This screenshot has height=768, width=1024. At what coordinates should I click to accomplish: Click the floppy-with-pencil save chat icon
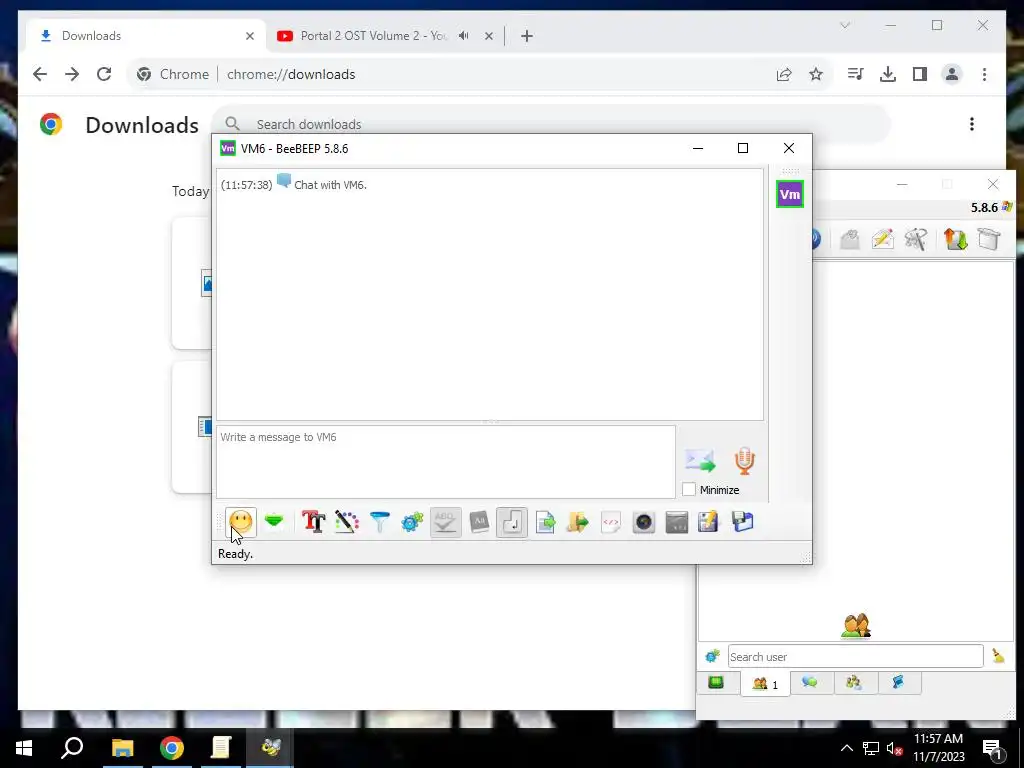(709, 522)
